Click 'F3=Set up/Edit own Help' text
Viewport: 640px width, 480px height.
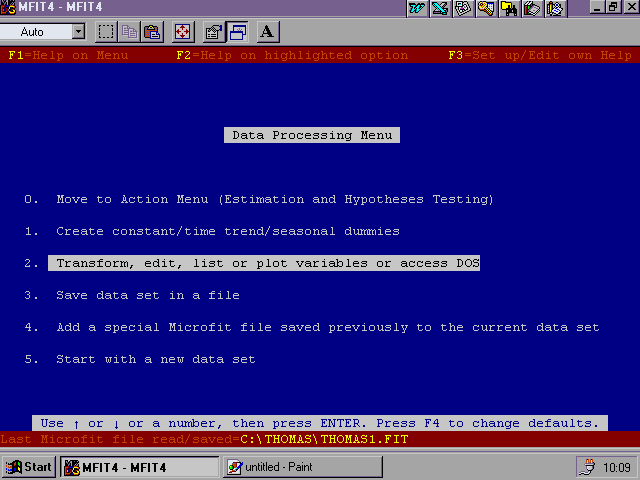pyautogui.click(x=540, y=55)
